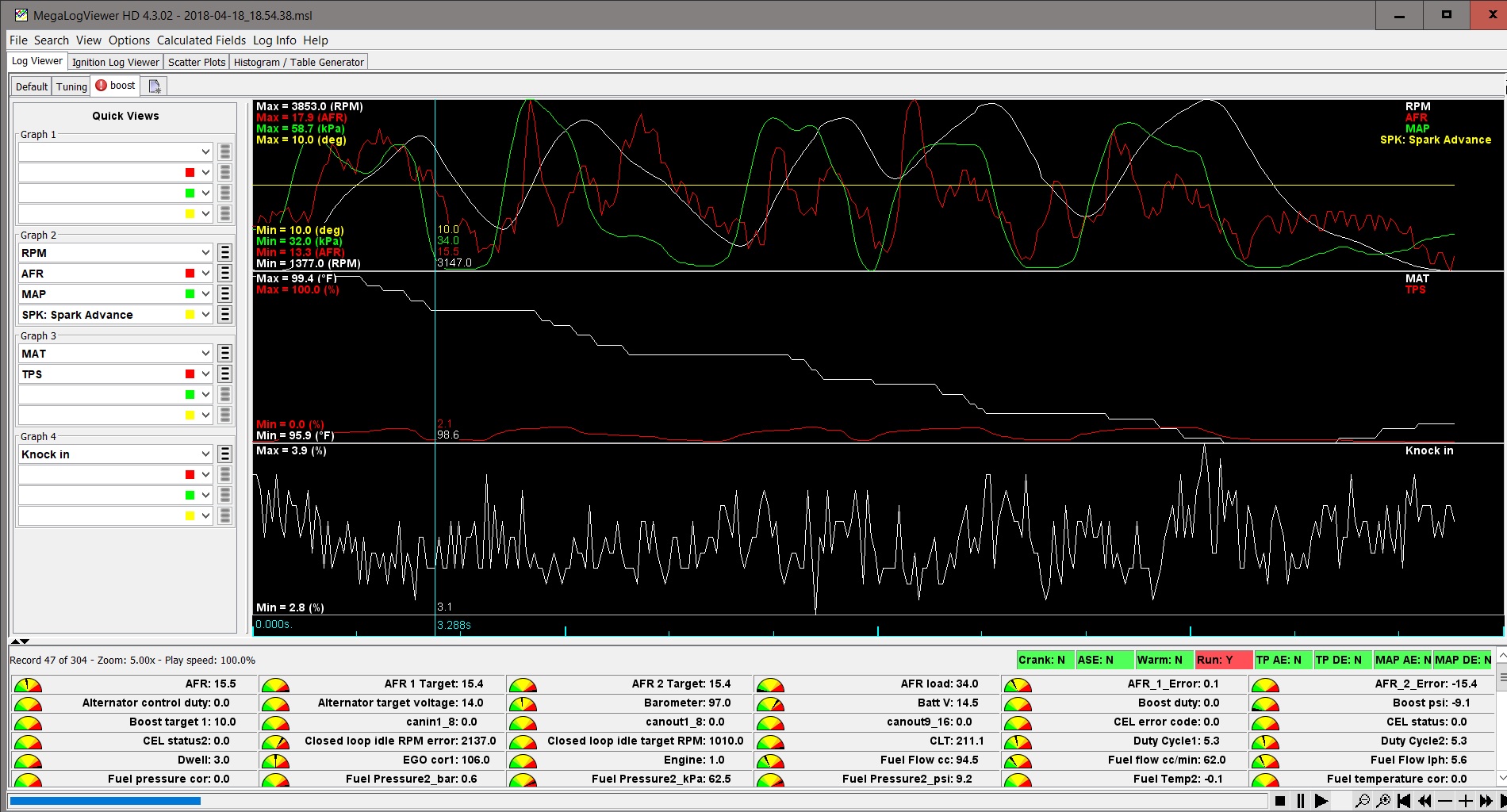Open the Knock in dropdown in Graph 4
The height and width of the screenshot is (812, 1507).
click(x=205, y=454)
